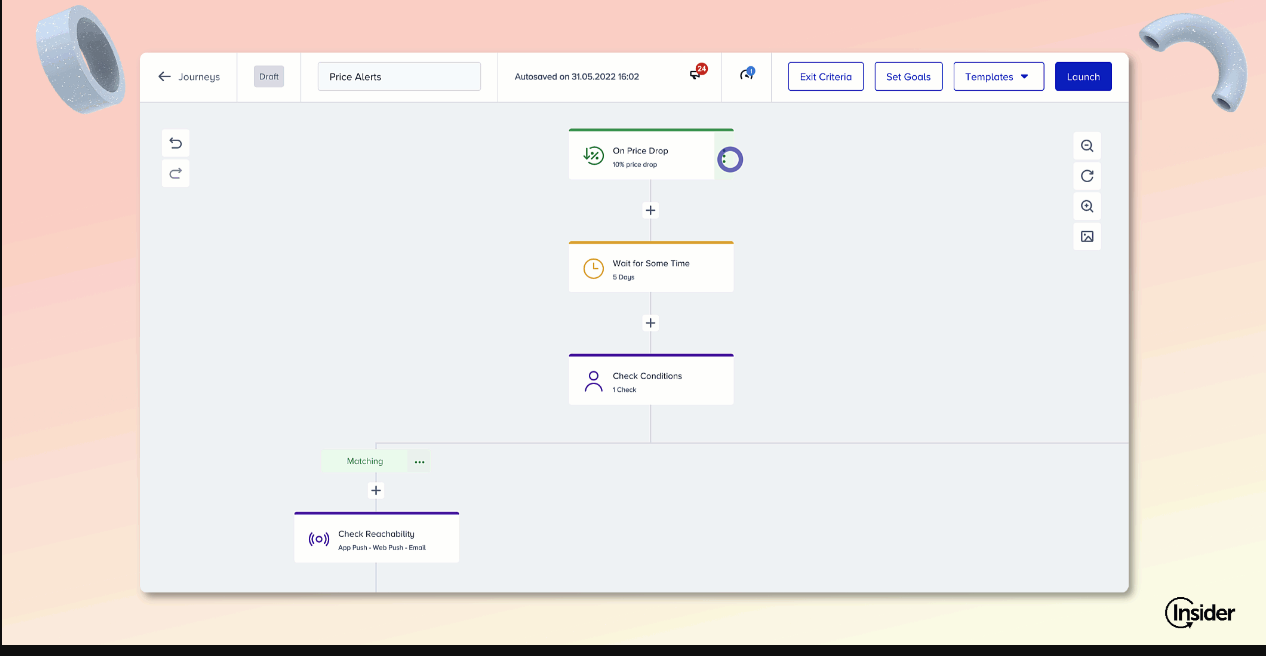Go back to Journeys with the arrow
Viewport: 1266px width, 656px height.
tap(165, 77)
